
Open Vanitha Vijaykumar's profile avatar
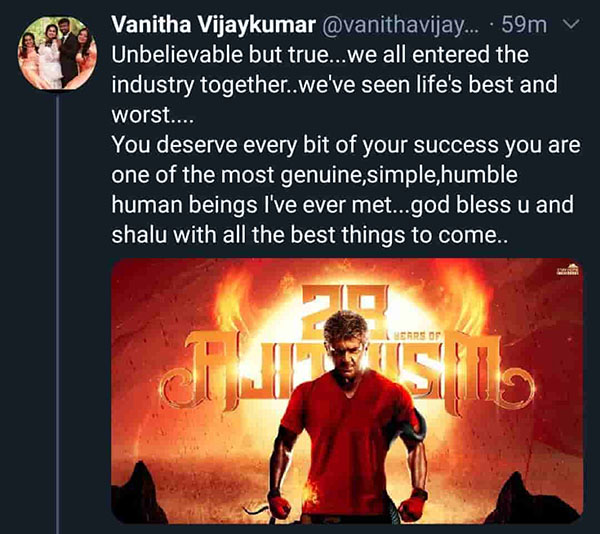[57, 53]
